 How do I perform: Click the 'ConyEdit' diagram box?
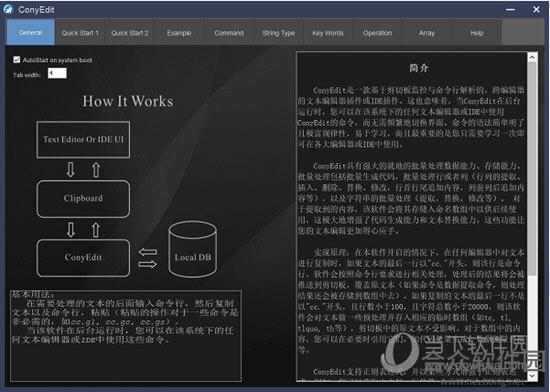click(83, 257)
